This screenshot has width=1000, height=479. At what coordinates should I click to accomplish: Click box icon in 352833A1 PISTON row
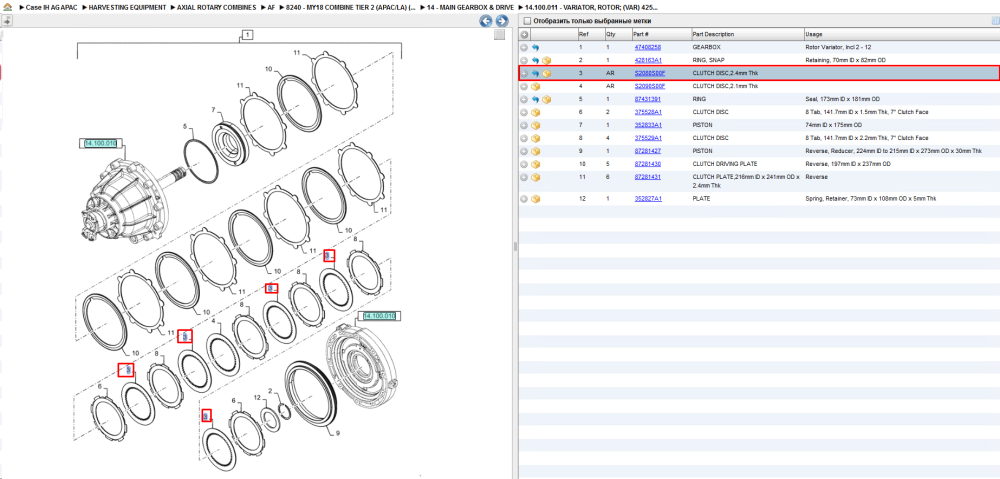click(x=536, y=125)
